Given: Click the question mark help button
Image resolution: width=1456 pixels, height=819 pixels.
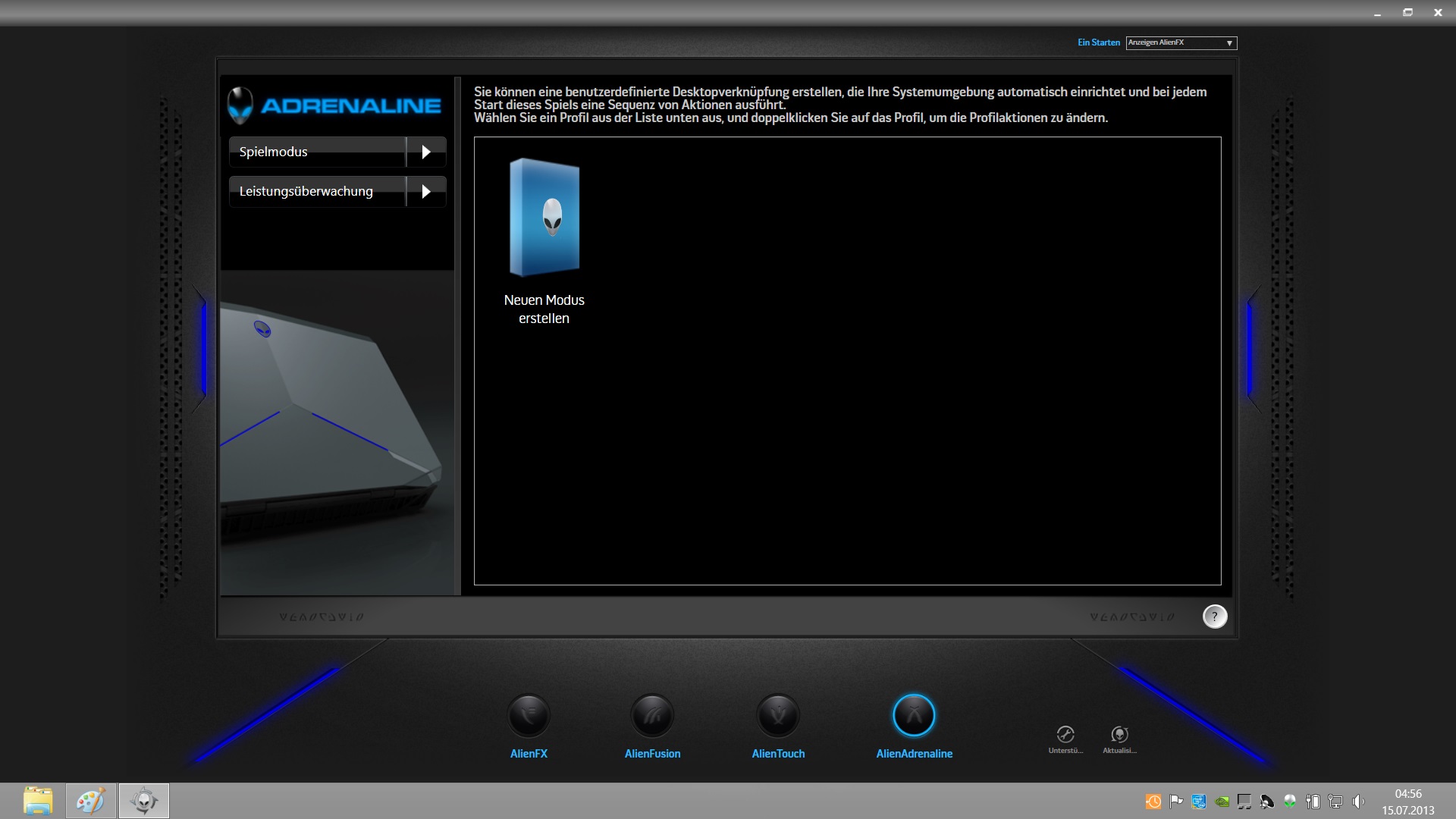Looking at the screenshot, I should [x=1215, y=617].
